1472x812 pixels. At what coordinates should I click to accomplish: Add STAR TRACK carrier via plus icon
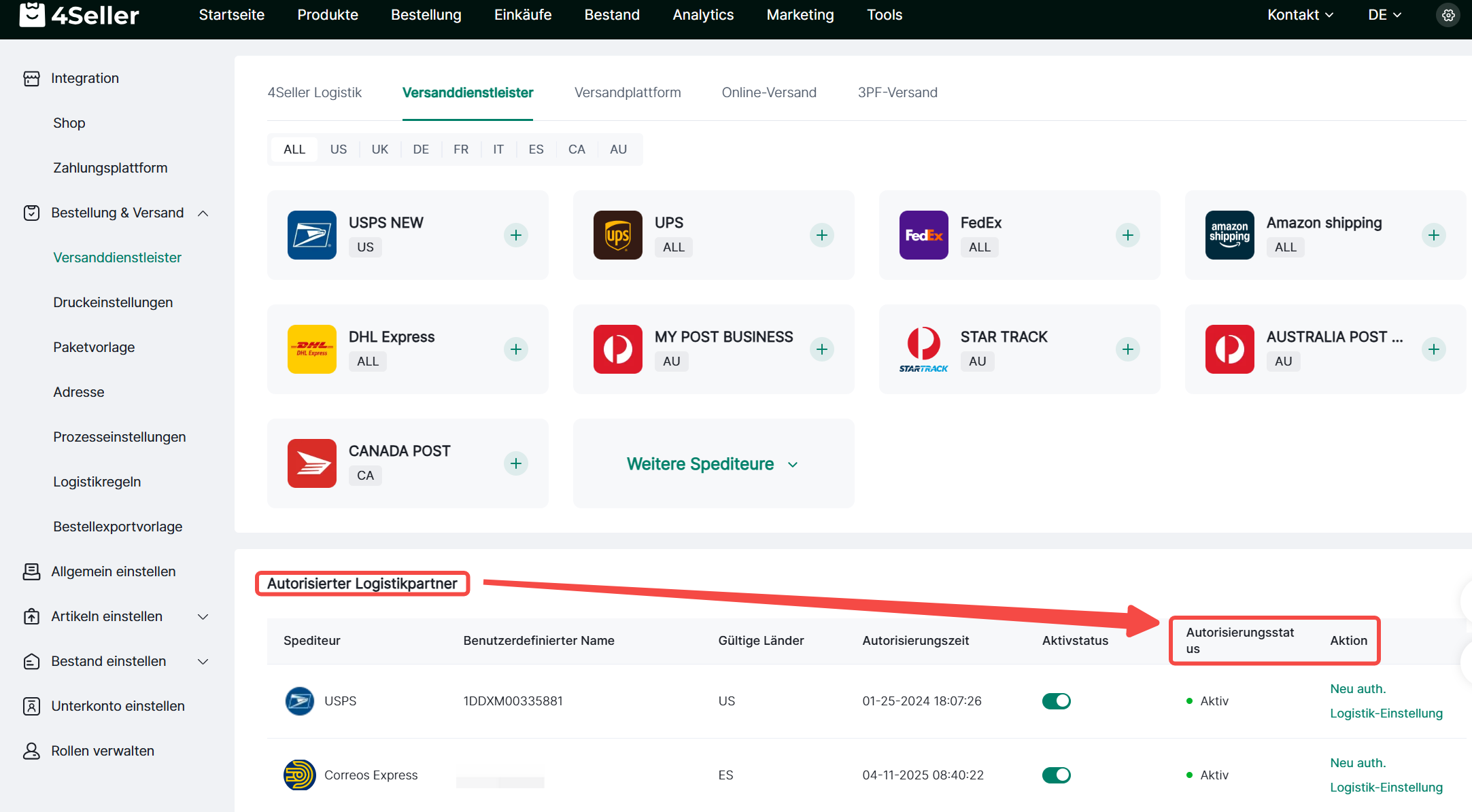(1127, 349)
